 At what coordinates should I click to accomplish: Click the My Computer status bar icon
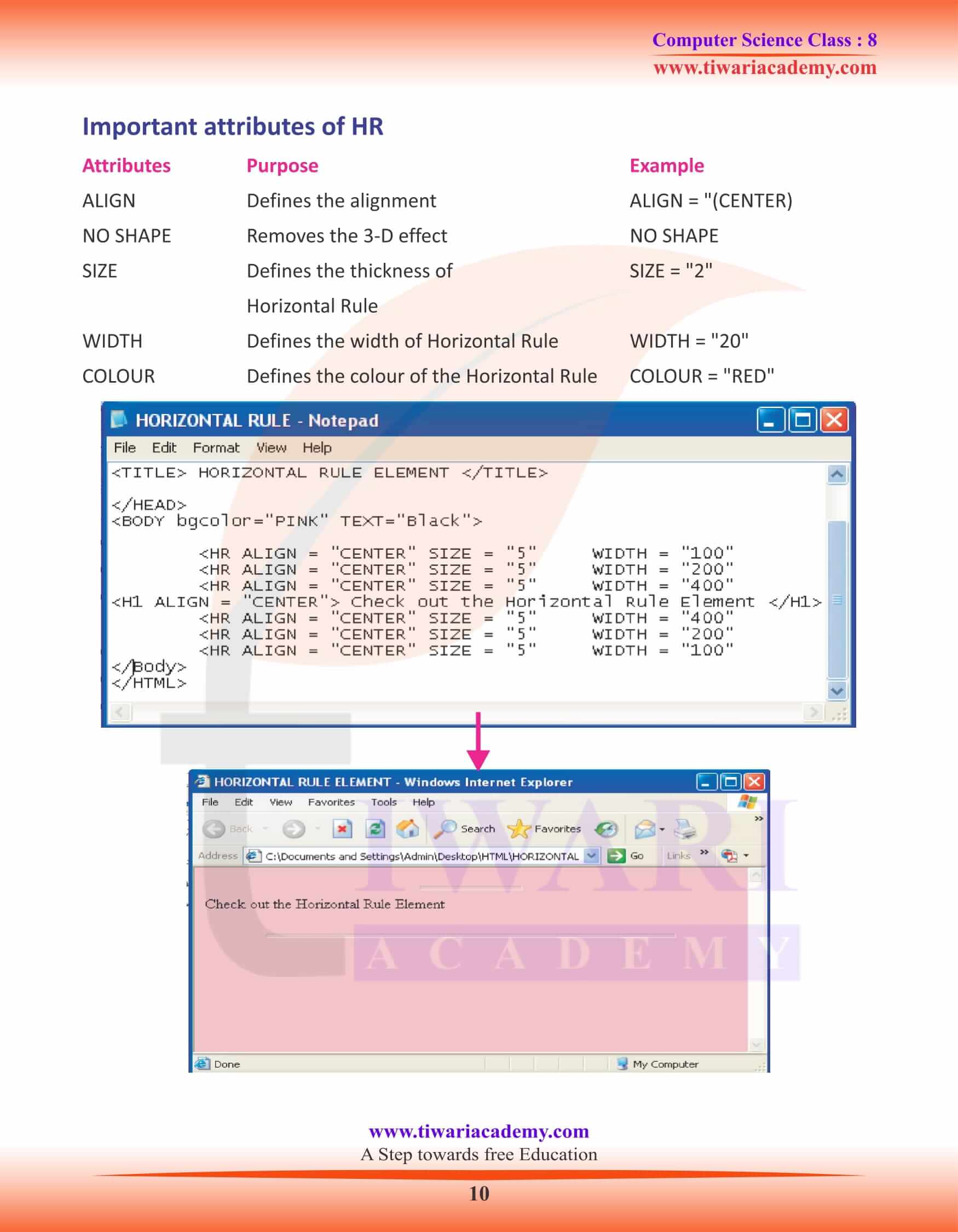[622, 1064]
